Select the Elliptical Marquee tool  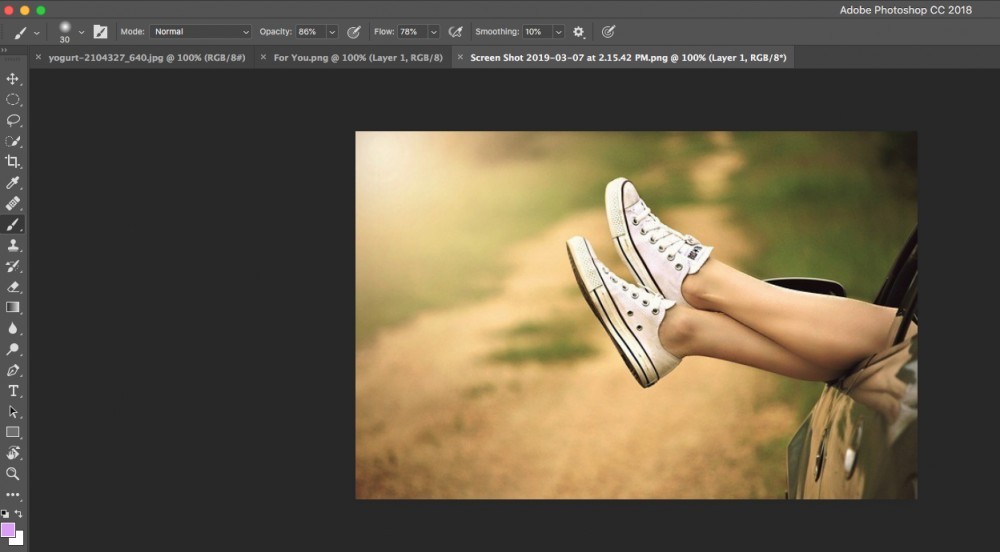[13, 99]
